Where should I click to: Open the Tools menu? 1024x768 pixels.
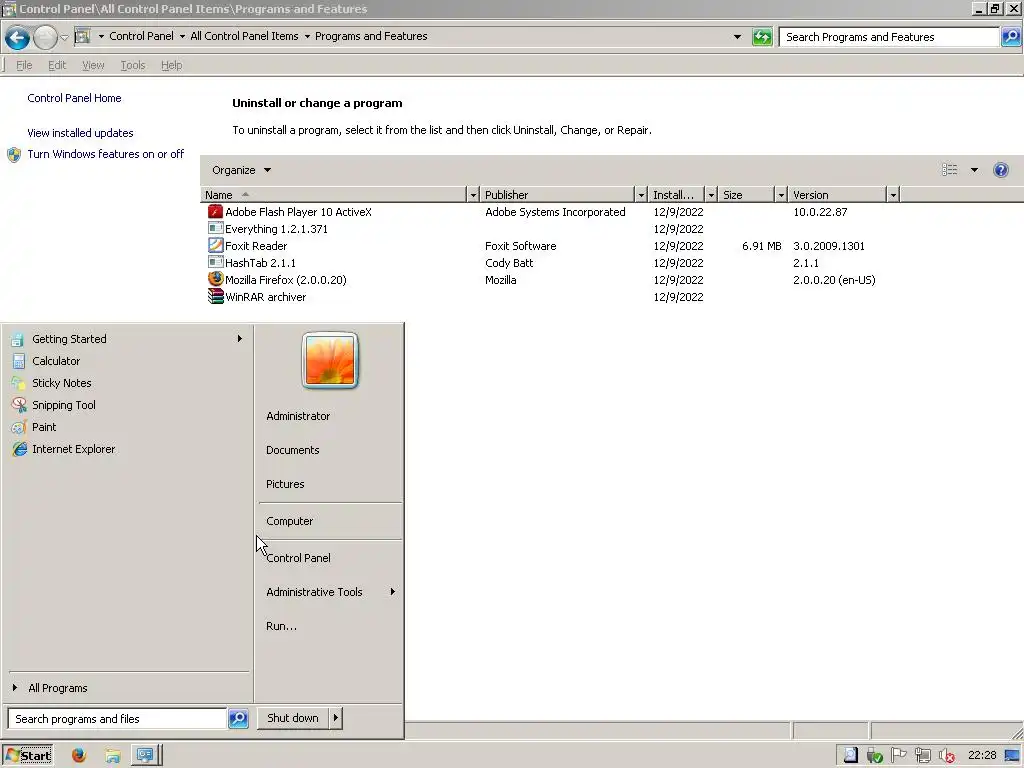pos(133,65)
